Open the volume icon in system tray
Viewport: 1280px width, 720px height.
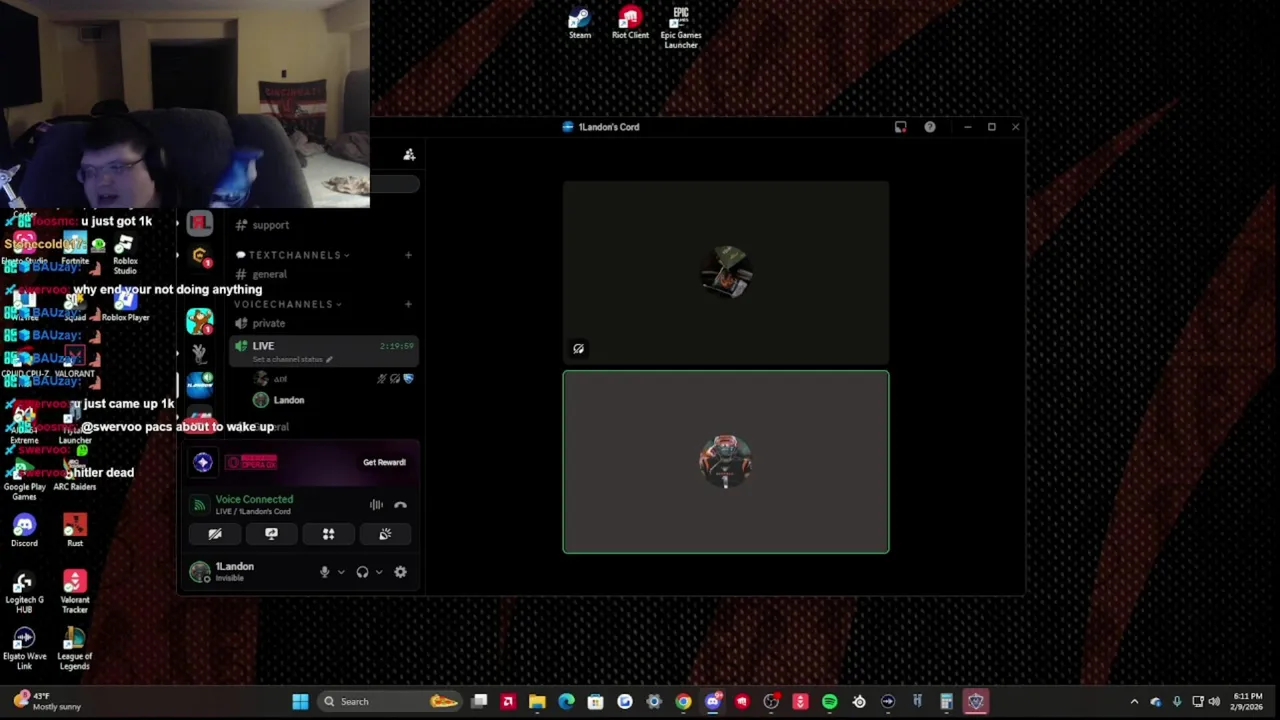(x=1214, y=702)
